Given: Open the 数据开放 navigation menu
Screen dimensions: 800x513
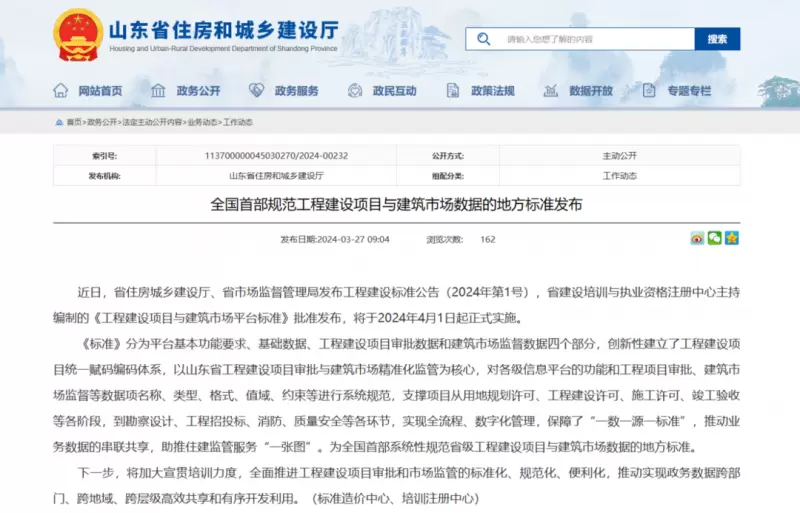Looking at the screenshot, I should 591,91.
